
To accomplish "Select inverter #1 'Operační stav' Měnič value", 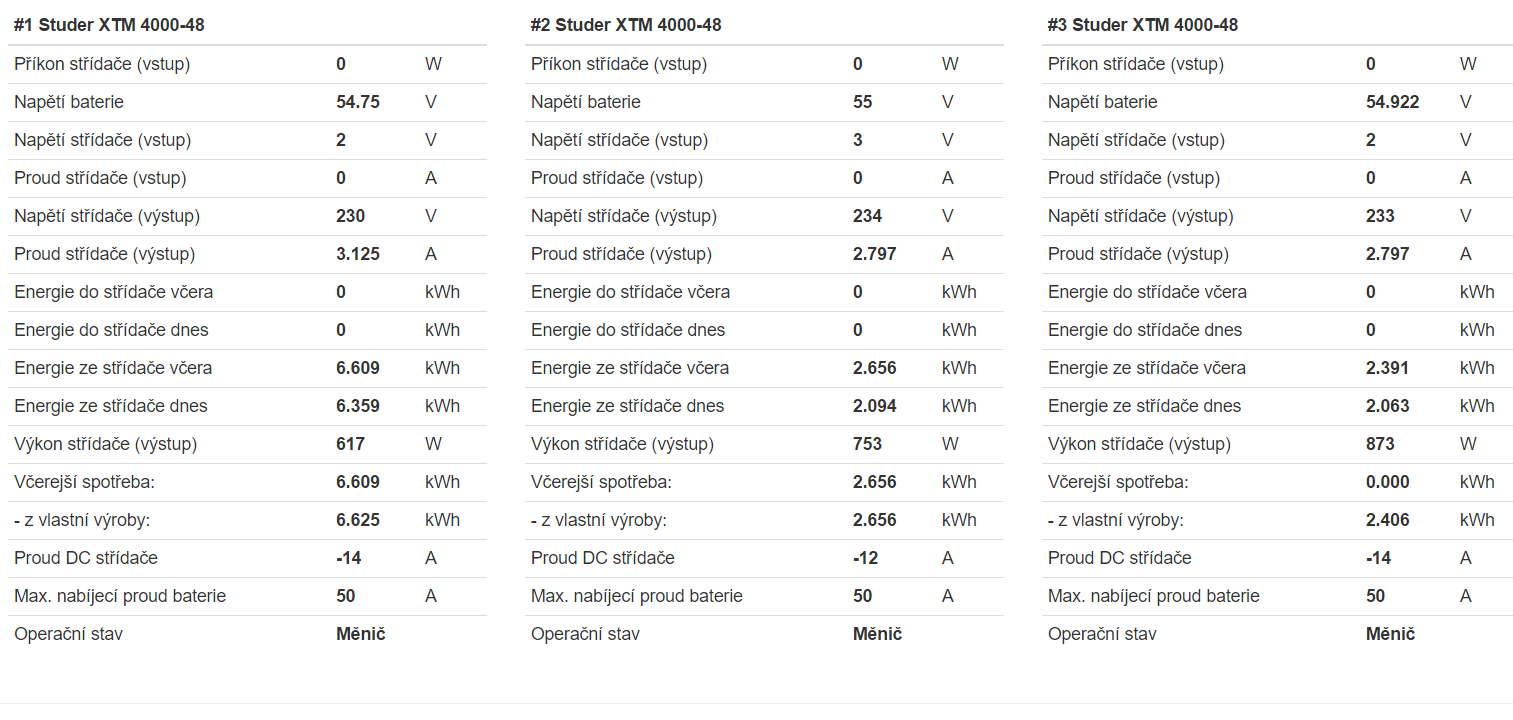I will tap(361, 634).
